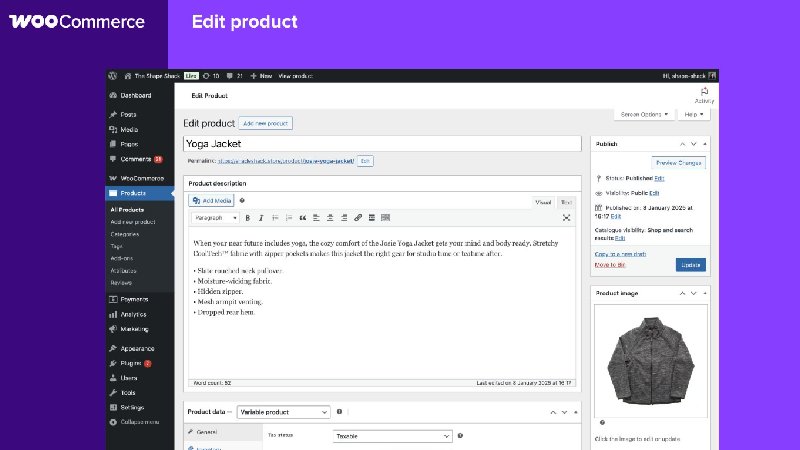Screen dimensions: 800x450
Task: Click the yoga jacket product image thumbnail
Action: (x=651, y=361)
